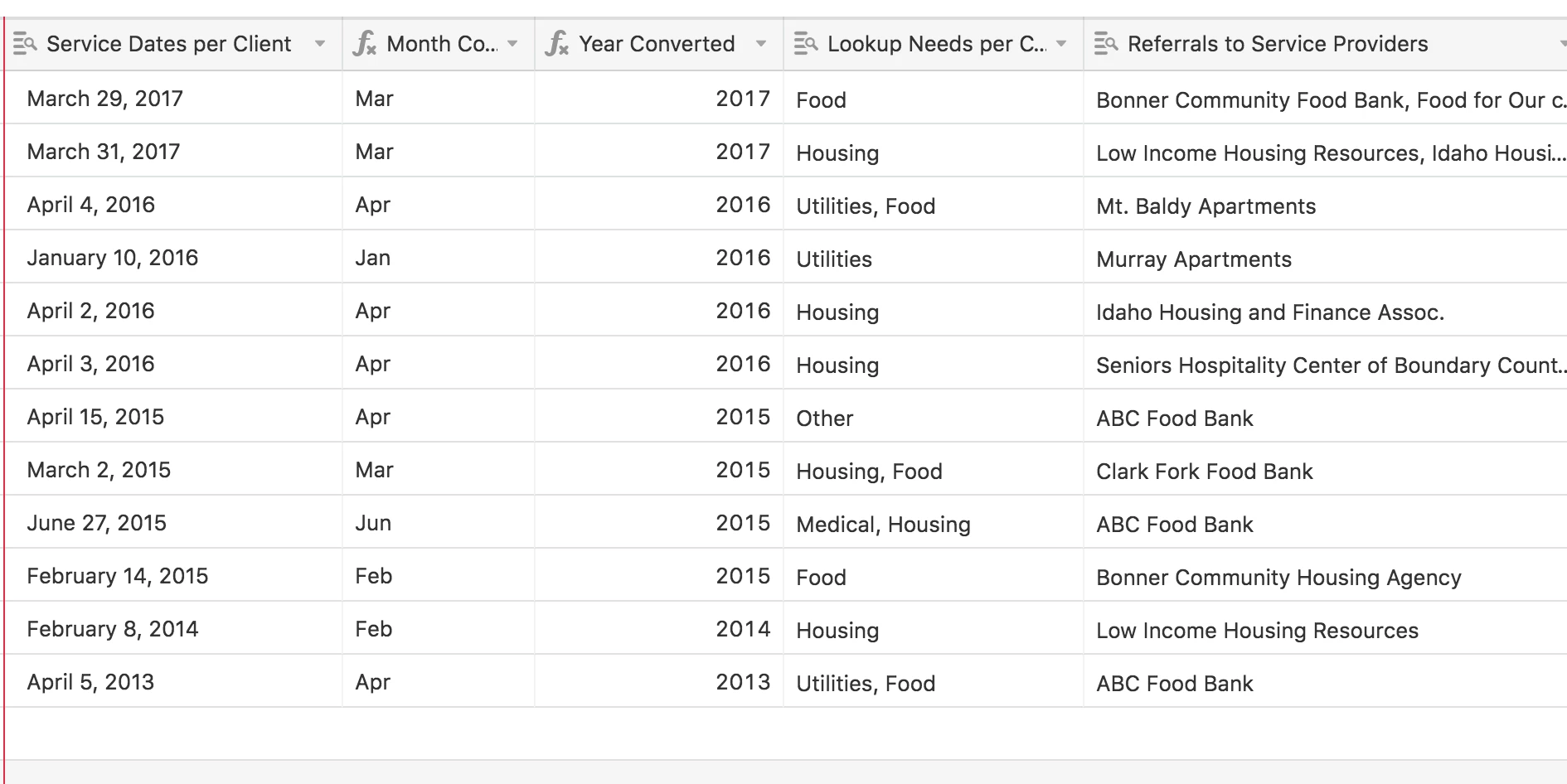Open Lookup Needs per Client column dropdown
The height and width of the screenshot is (784, 1567).
[x=1061, y=44]
